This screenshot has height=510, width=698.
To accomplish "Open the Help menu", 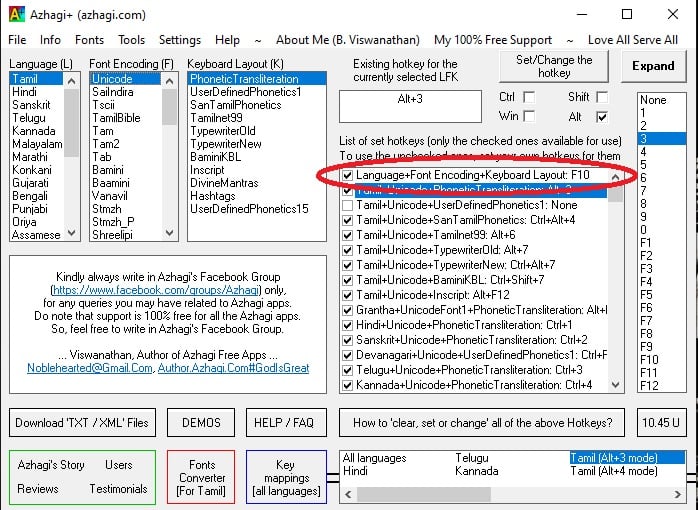I will pos(227,40).
